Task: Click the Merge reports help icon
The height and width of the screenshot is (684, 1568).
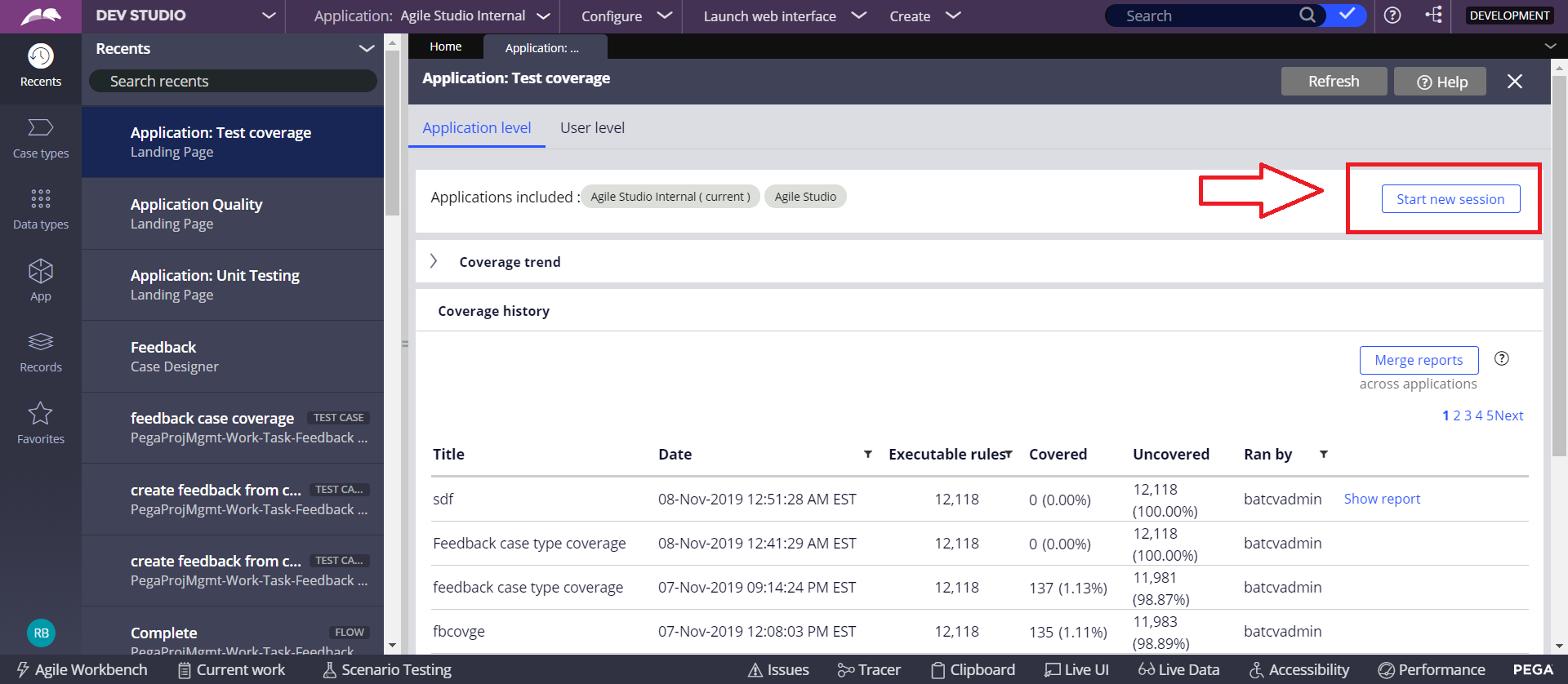Action: pos(1501,358)
